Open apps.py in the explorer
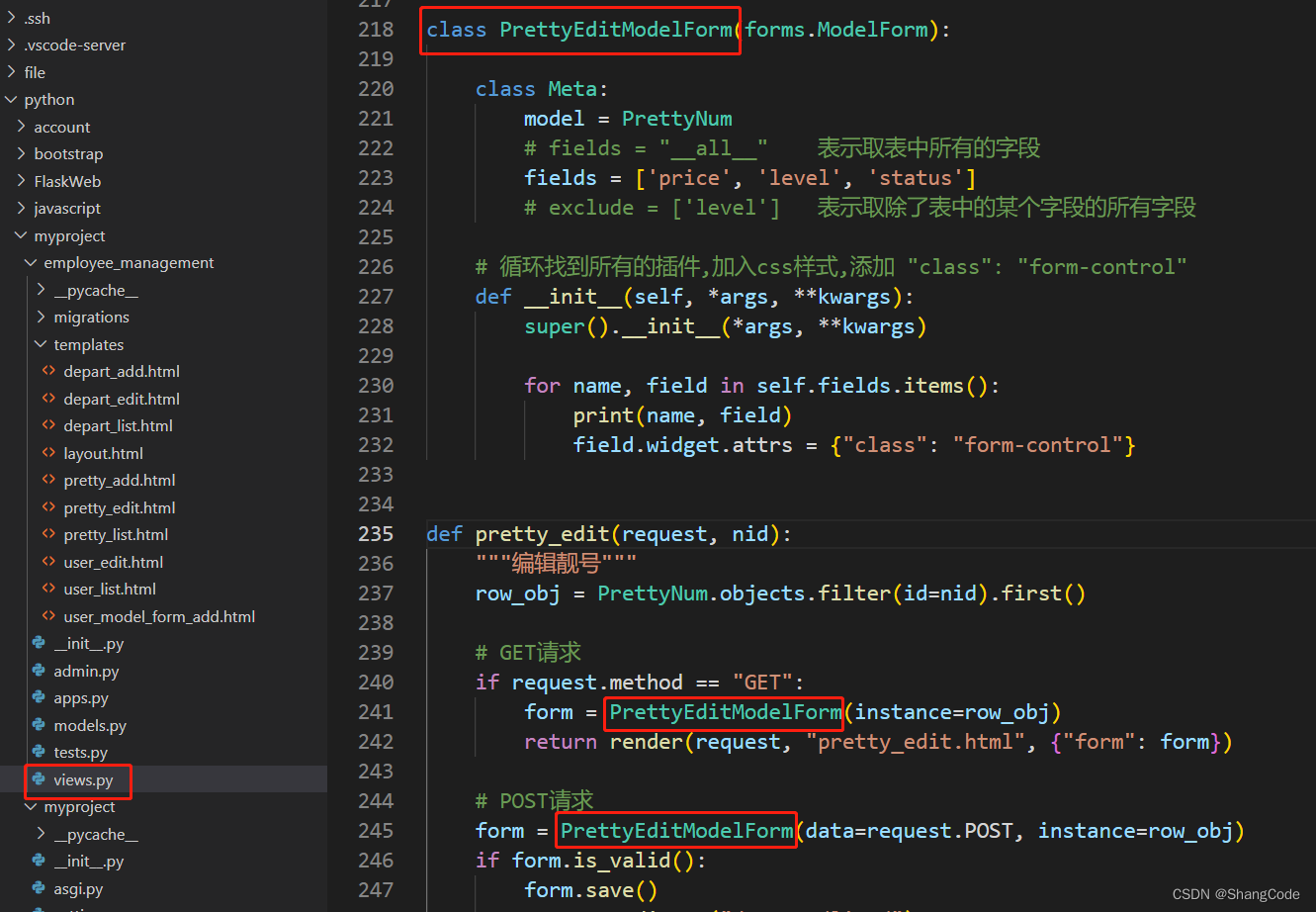Image resolution: width=1316 pixels, height=912 pixels. tap(81, 698)
